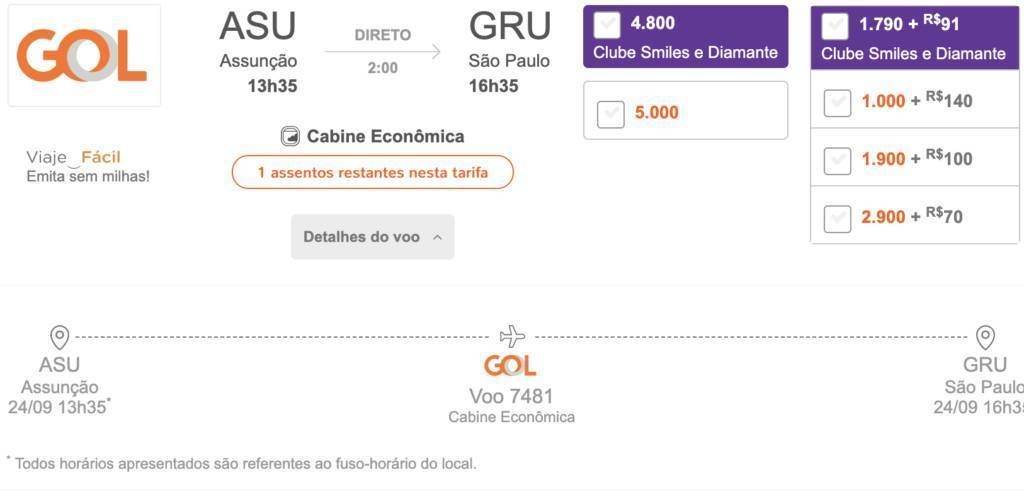Click the GRU arrival location pin icon
The height and width of the screenshot is (499, 1024).
point(985,338)
